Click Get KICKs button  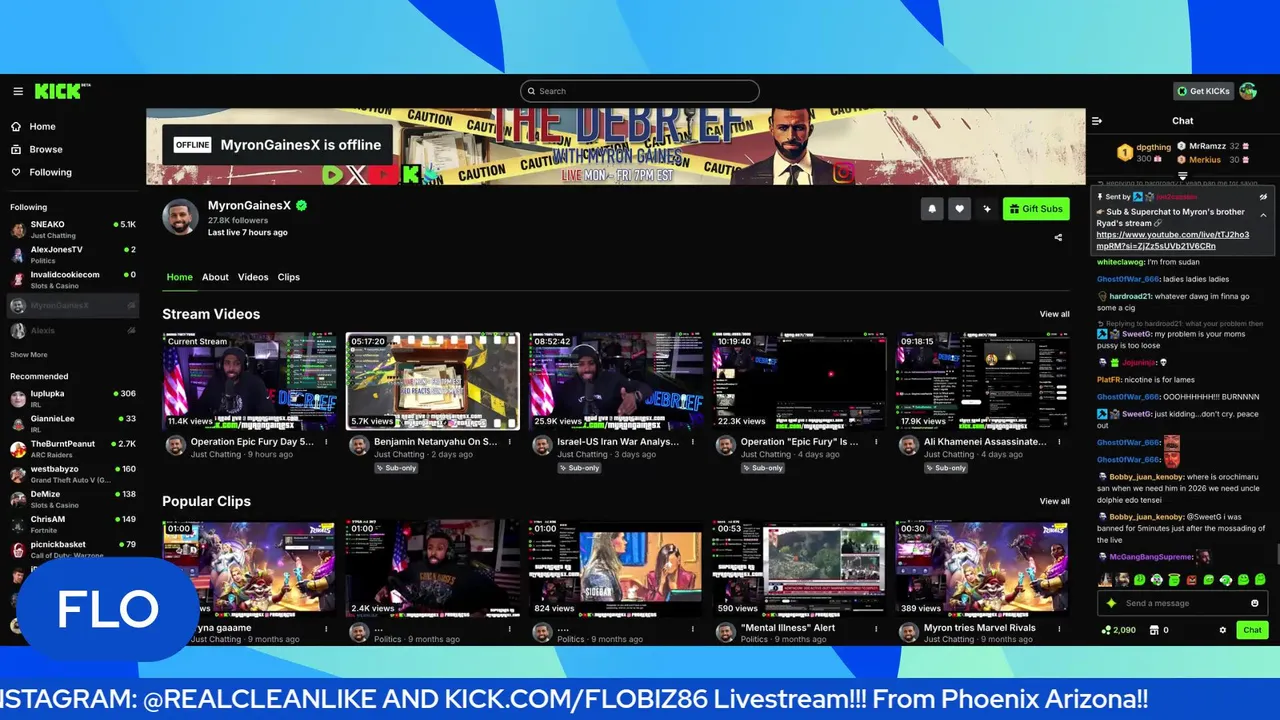pos(1203,91)
